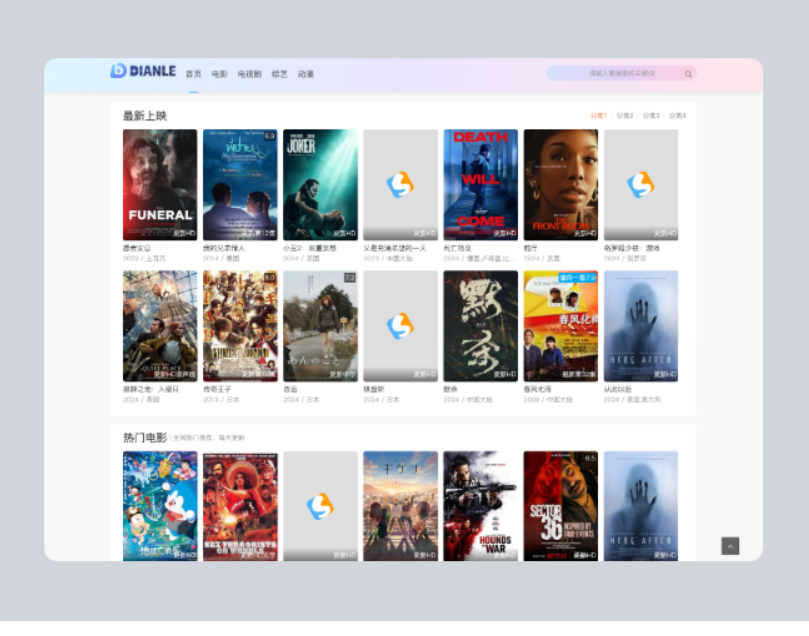The height and width of the screenshot is (636, 809).
Task: Click the DIANLE site logo
Action: 143,71
